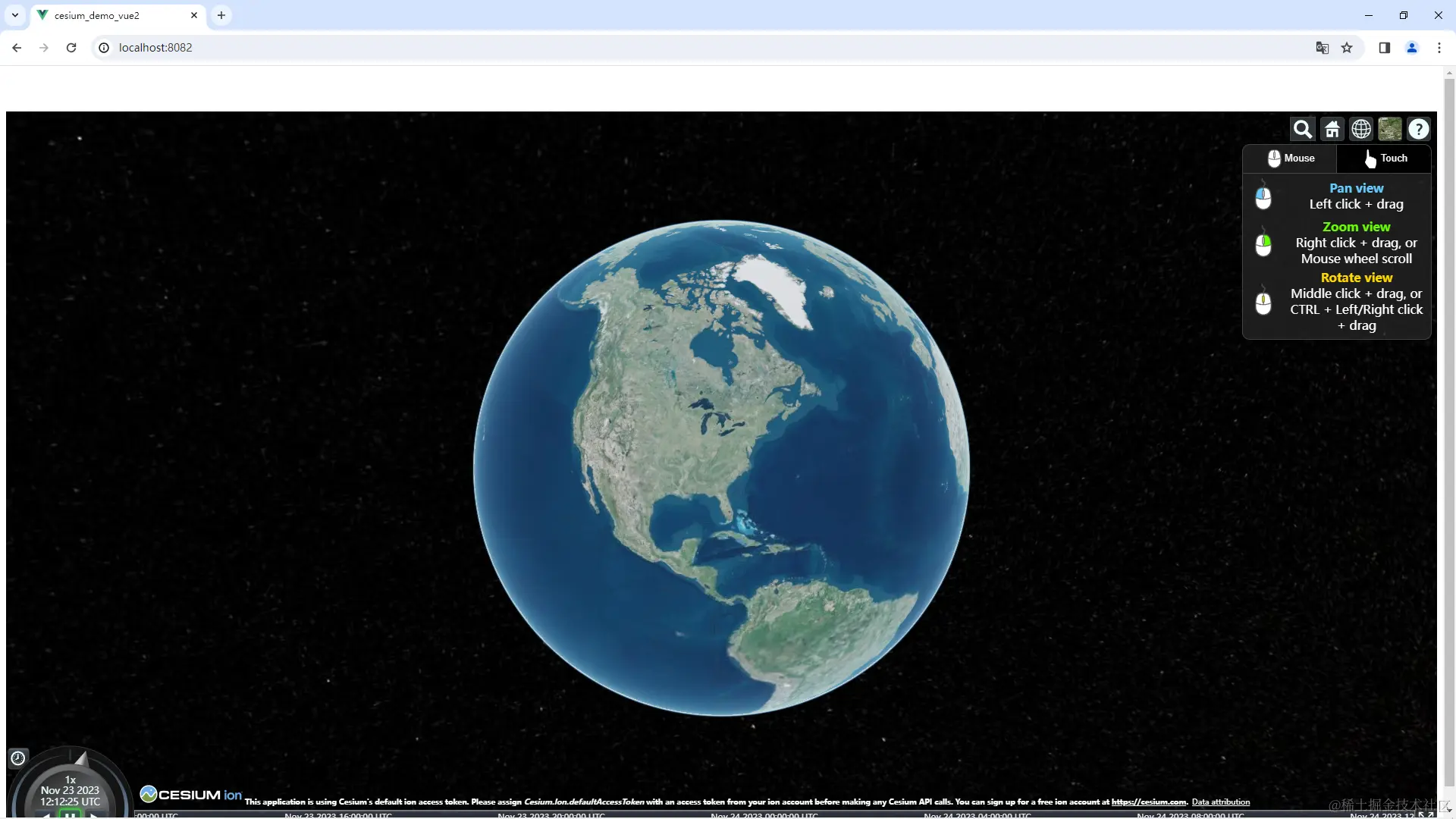Select the cesium_demo_vue2 browser tab
The height and width of the screenshot is (819, 1456).
coord(118,15)
